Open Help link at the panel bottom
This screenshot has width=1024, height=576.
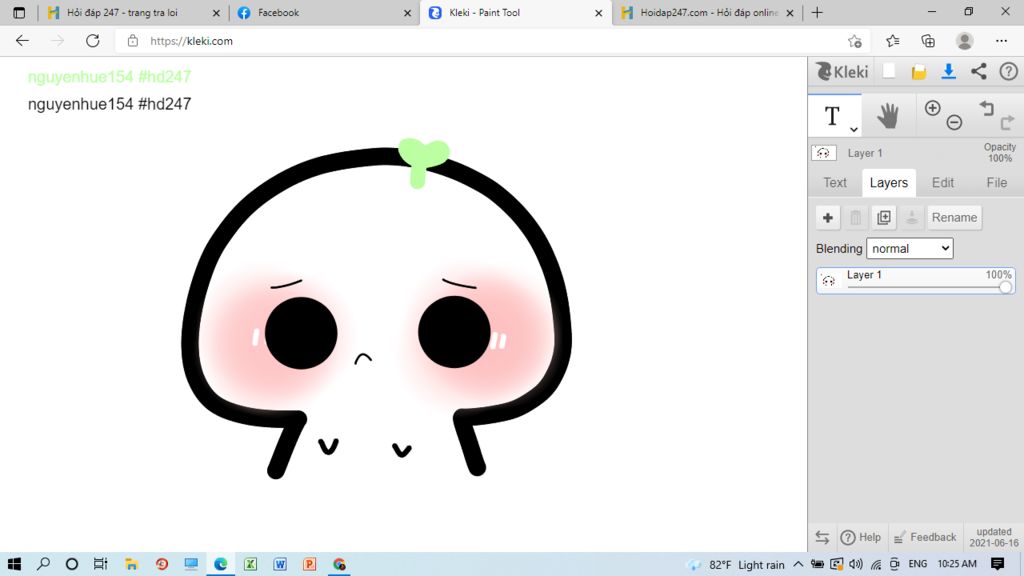click(x=861, y=537)
